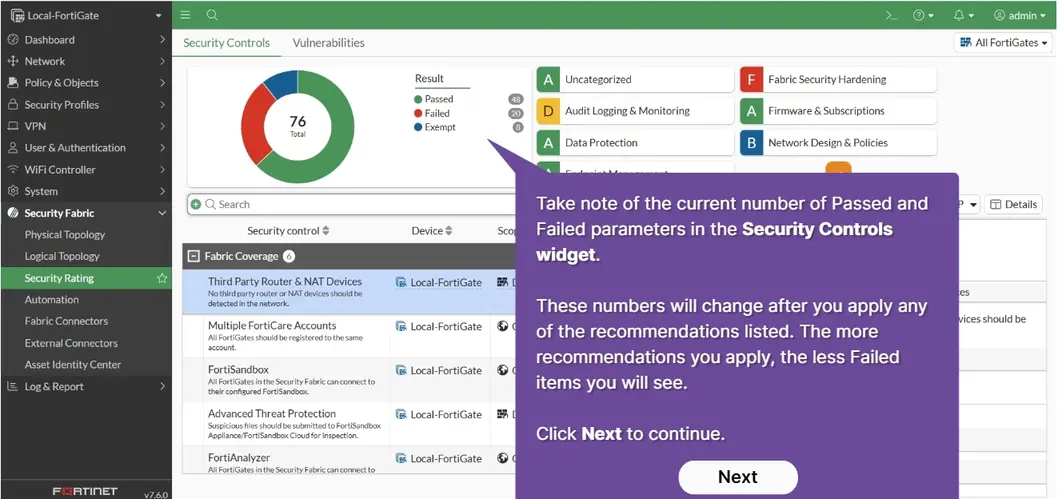Click the Passed count badge 48

(516, 99)
